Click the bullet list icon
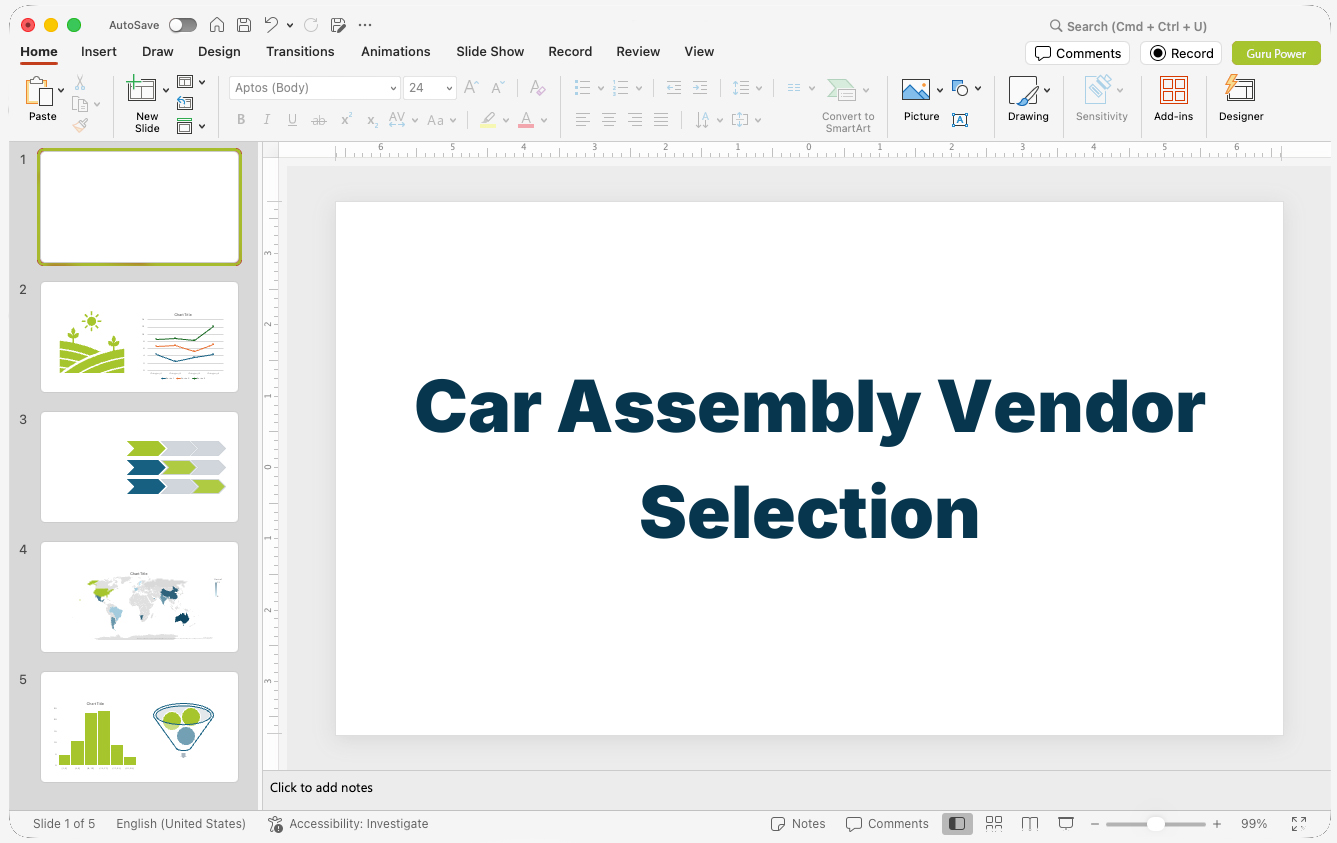Screen dimensions: 1337x843 pyautogui.click(x=583, y=88)
